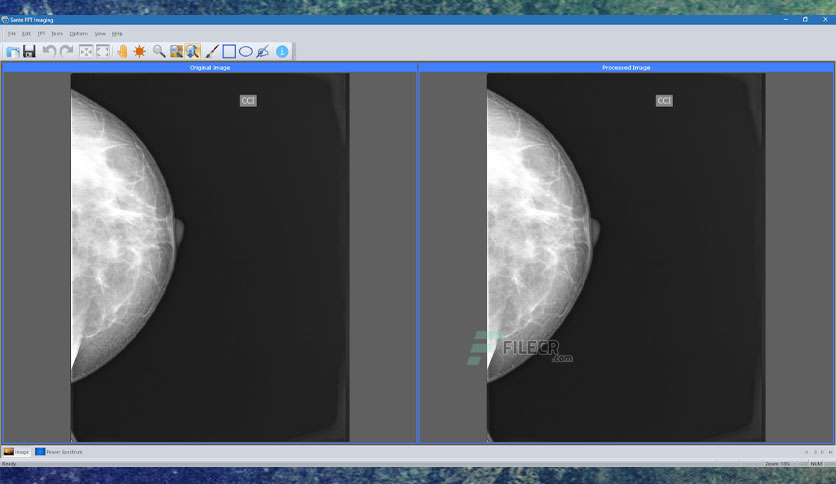Click the CC label on original image
Image resolution: width=836 pixels, height=484 pixels.
(248, 101)
